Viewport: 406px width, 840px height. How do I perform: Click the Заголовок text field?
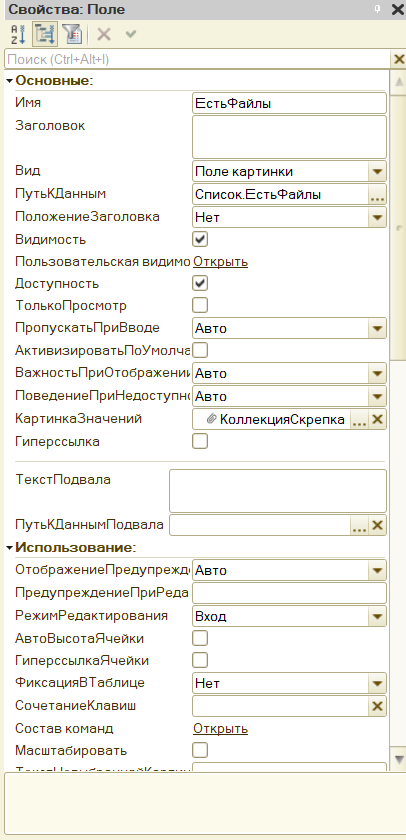click(289, 137)
